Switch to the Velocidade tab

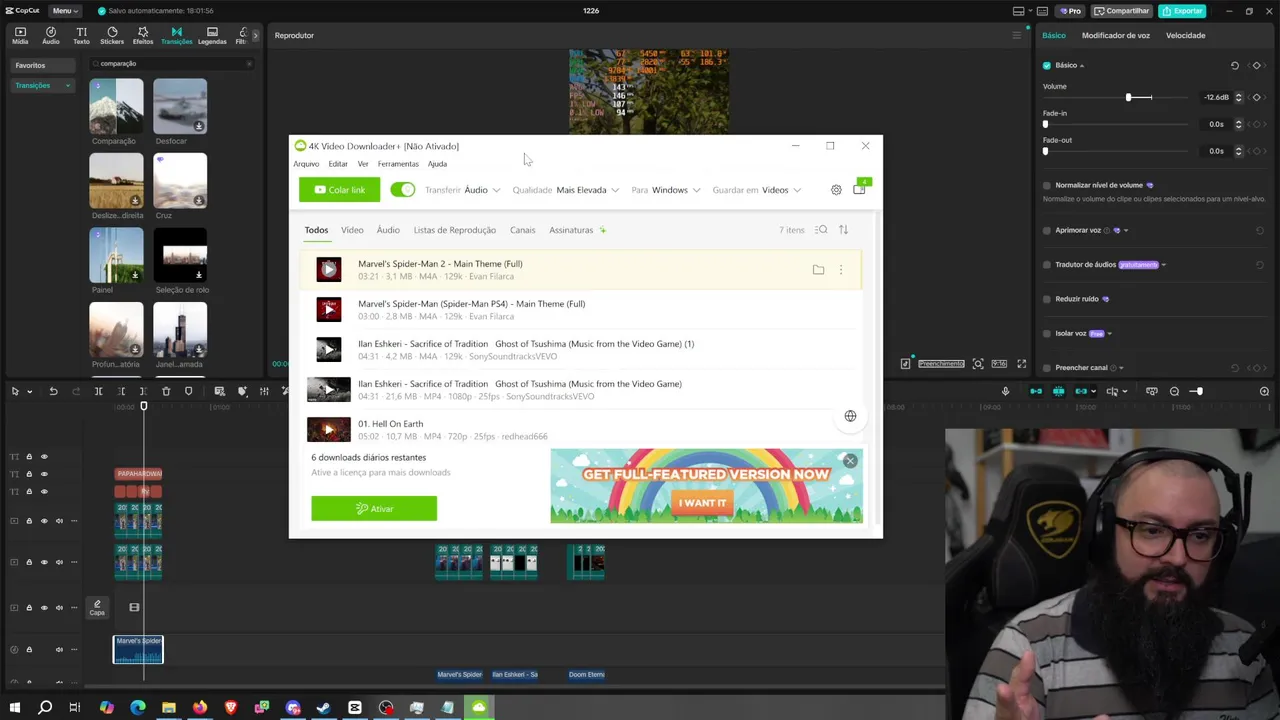click(x=1185, y=36)
